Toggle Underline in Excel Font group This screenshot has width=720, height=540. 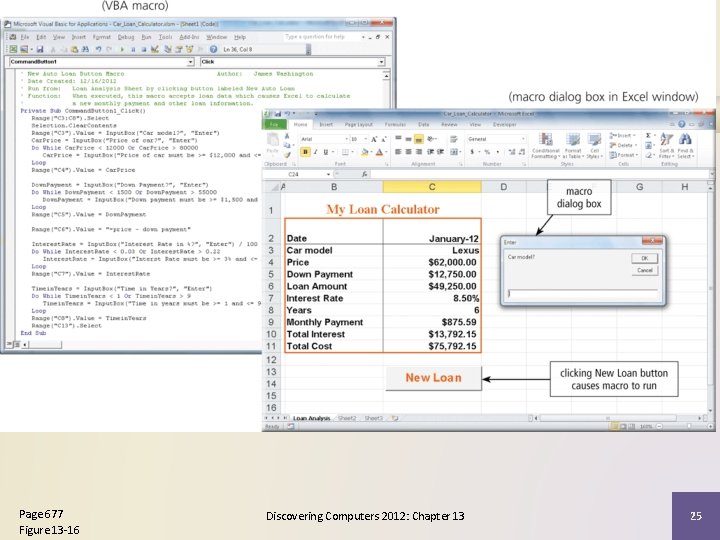tap(326, 152)
